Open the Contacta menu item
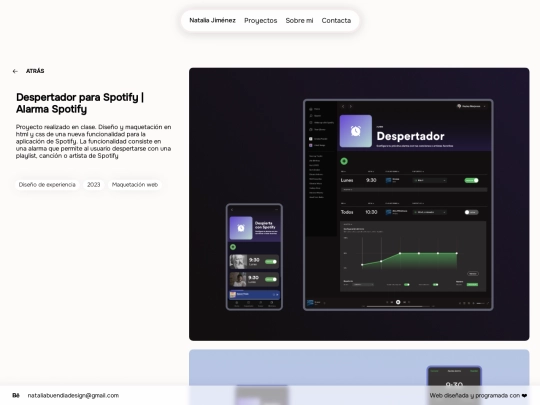 336,21
